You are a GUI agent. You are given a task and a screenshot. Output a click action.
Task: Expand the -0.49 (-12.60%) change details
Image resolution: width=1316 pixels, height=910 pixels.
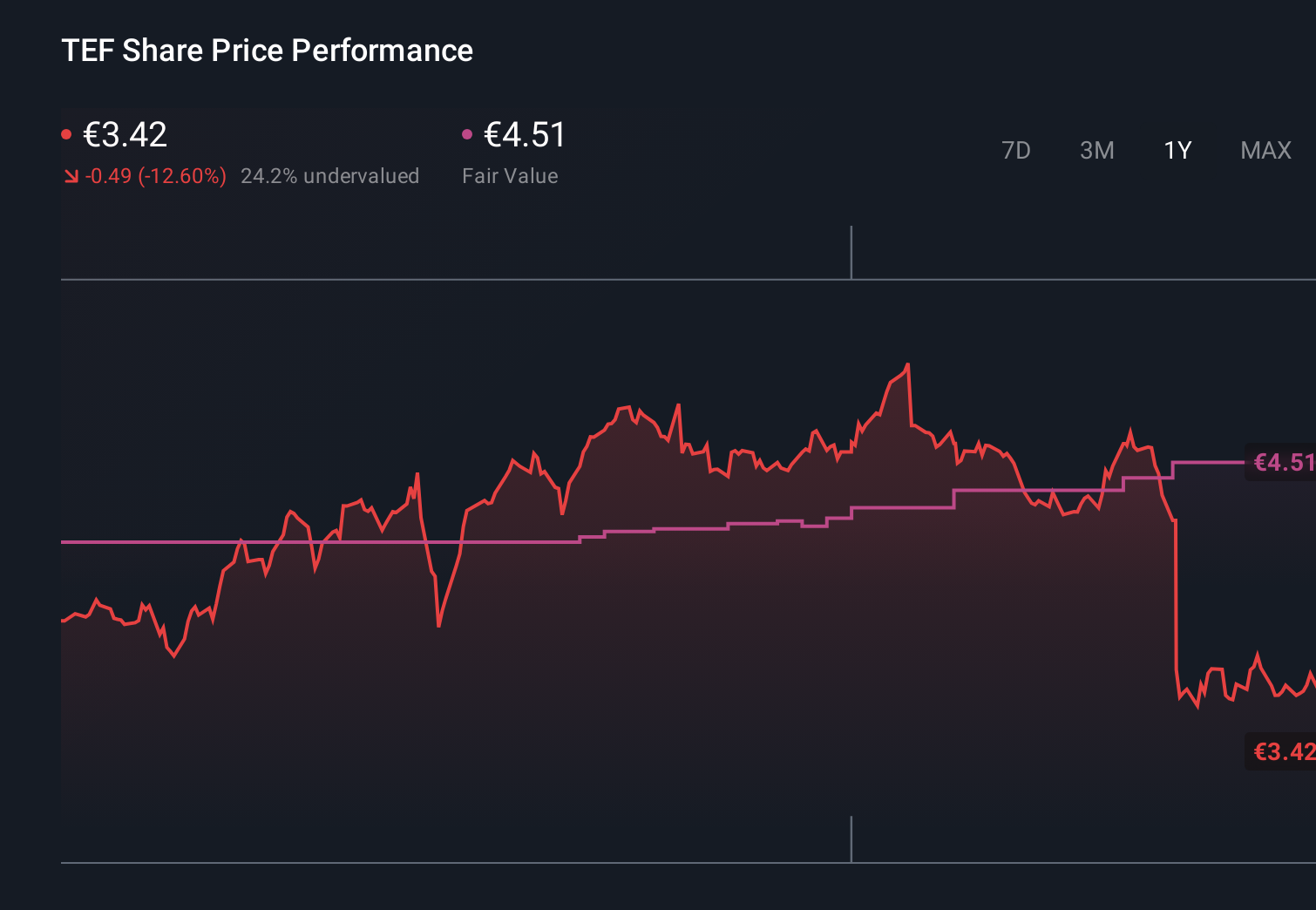tap(157, 175)
